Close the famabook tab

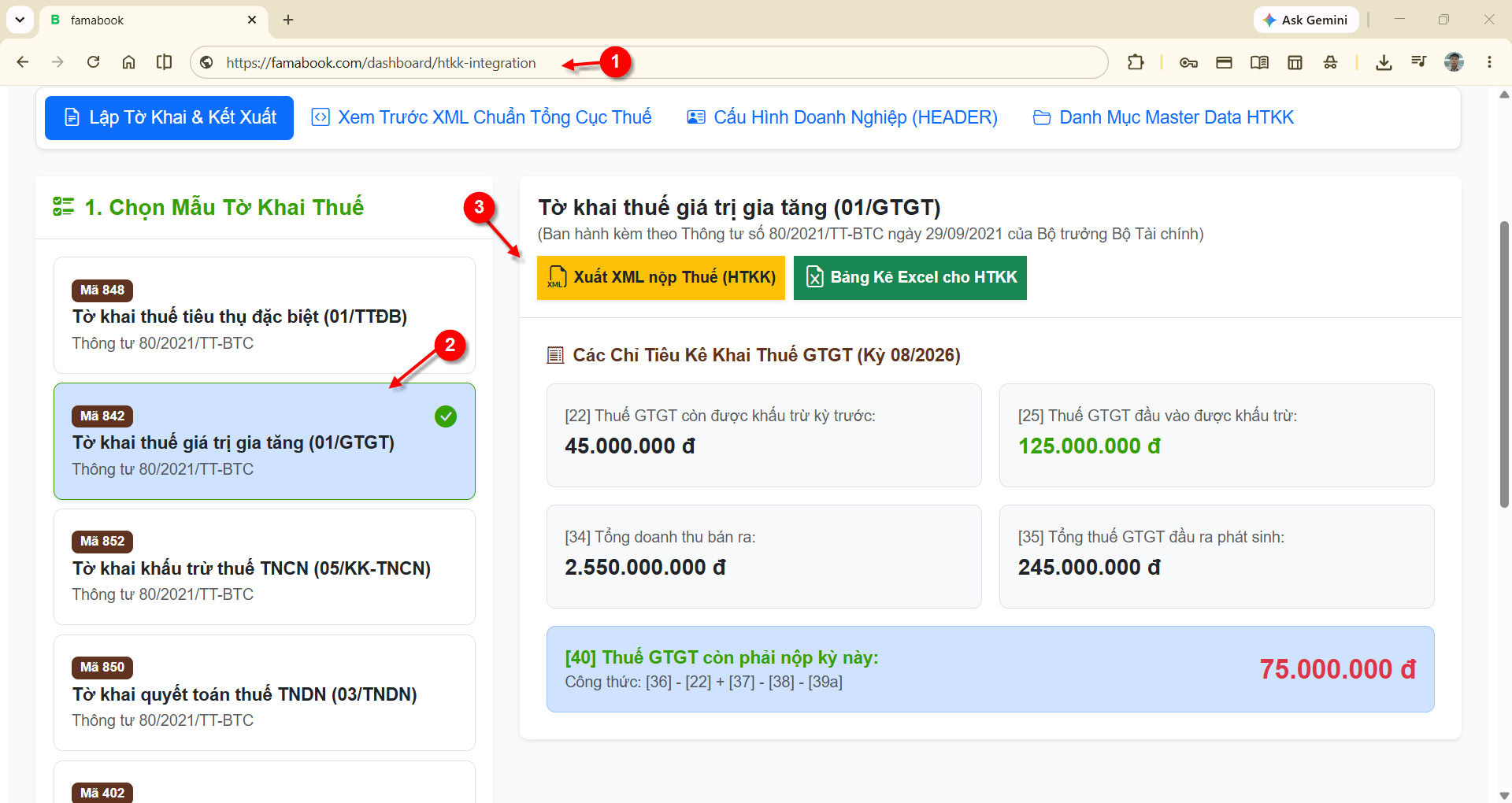coord(252,20)
